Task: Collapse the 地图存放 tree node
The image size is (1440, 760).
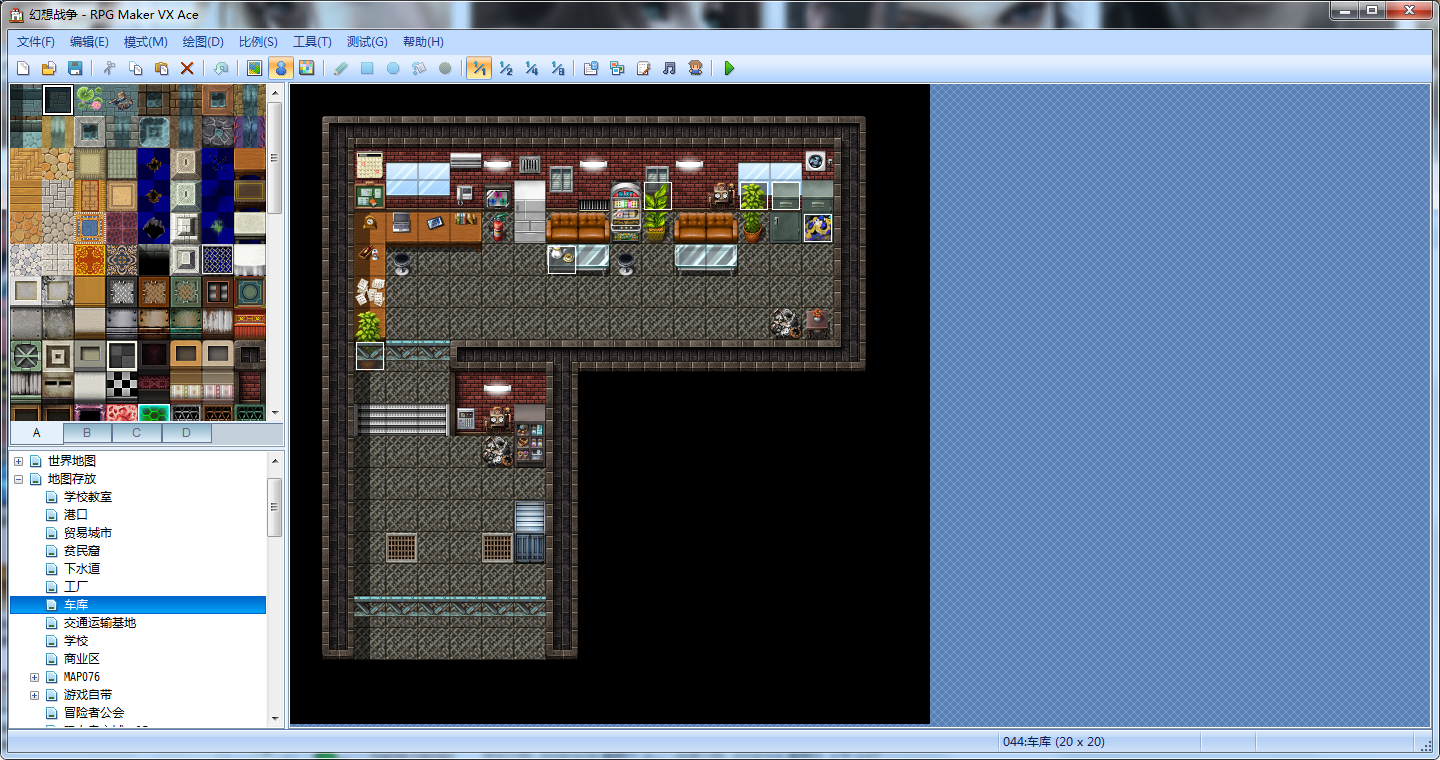Action: (x=18, y=479)
